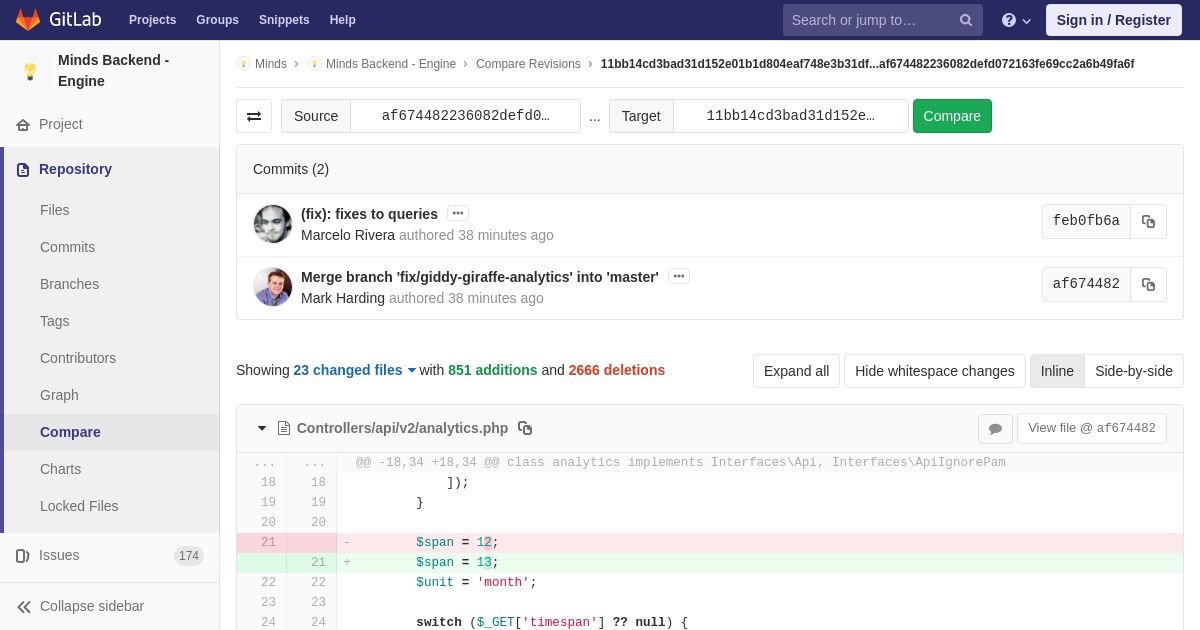This screenshot has height=630, width=1200.
Task: Go to Commits in repository sidebar
Action: [67, 247]
